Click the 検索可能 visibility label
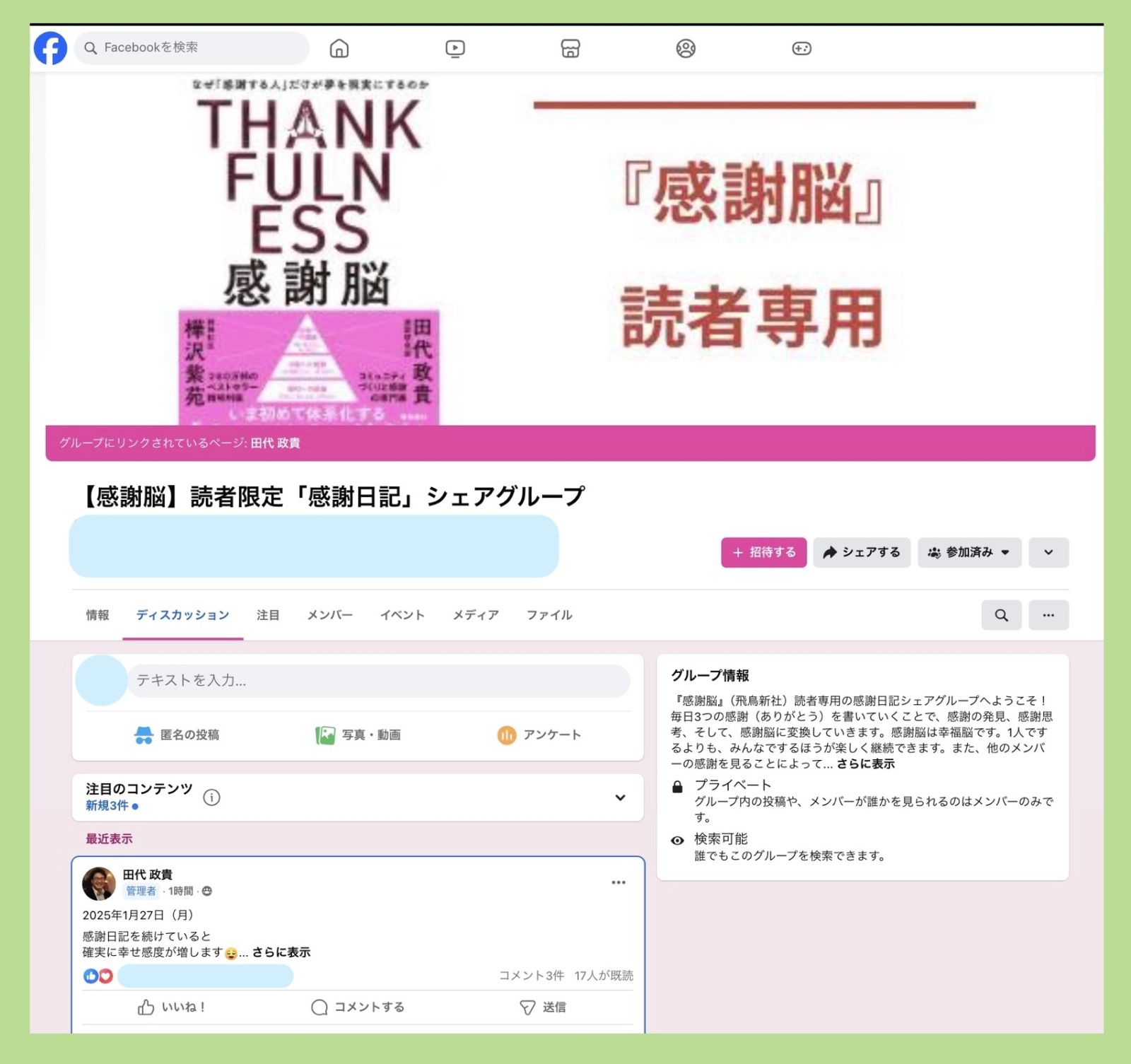The width and height of the screenshot is (1131, 1064). coord(721,839)
